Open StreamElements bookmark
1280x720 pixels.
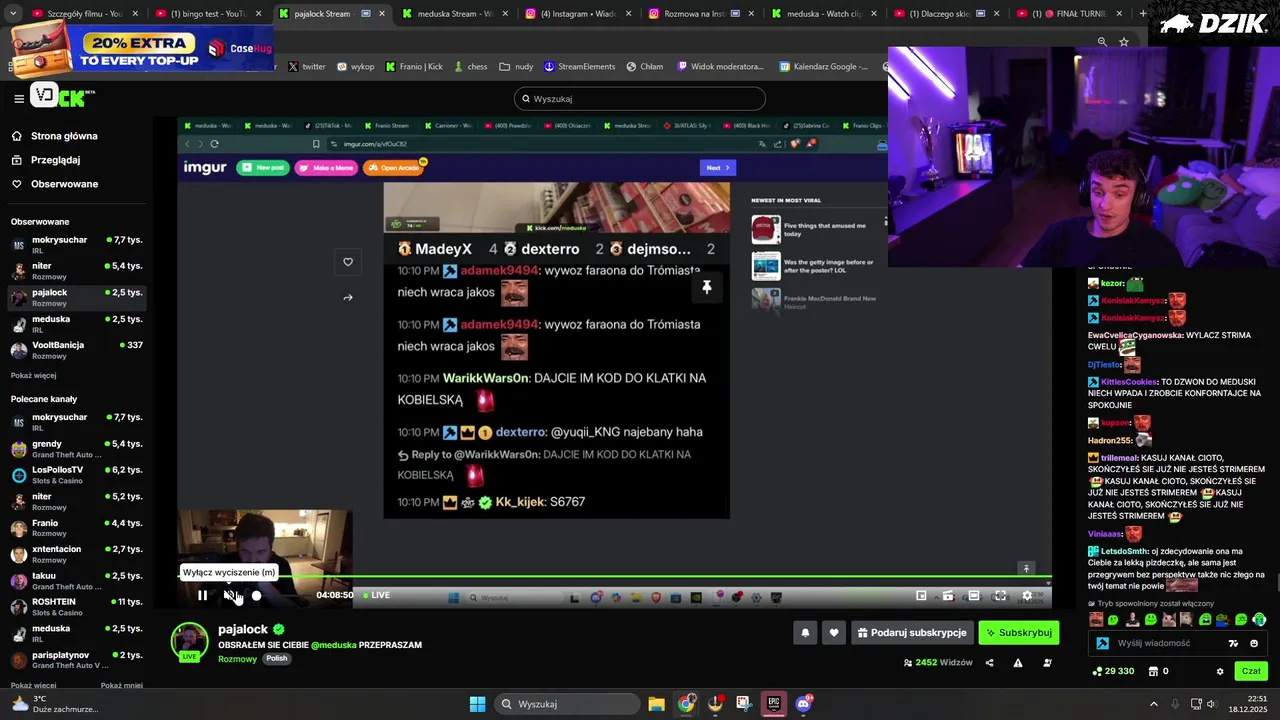pos(580,67)
